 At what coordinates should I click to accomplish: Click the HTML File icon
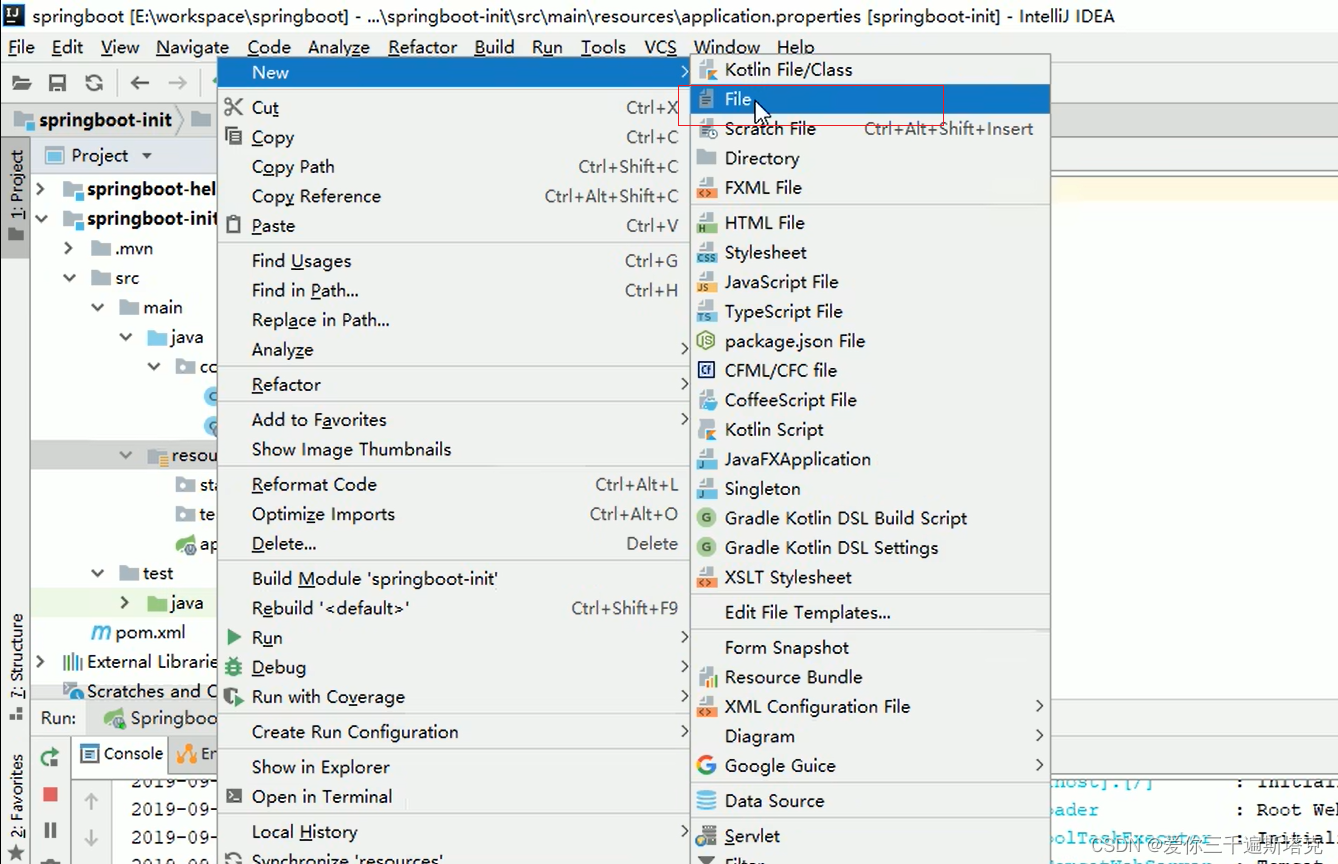(707, 223)
